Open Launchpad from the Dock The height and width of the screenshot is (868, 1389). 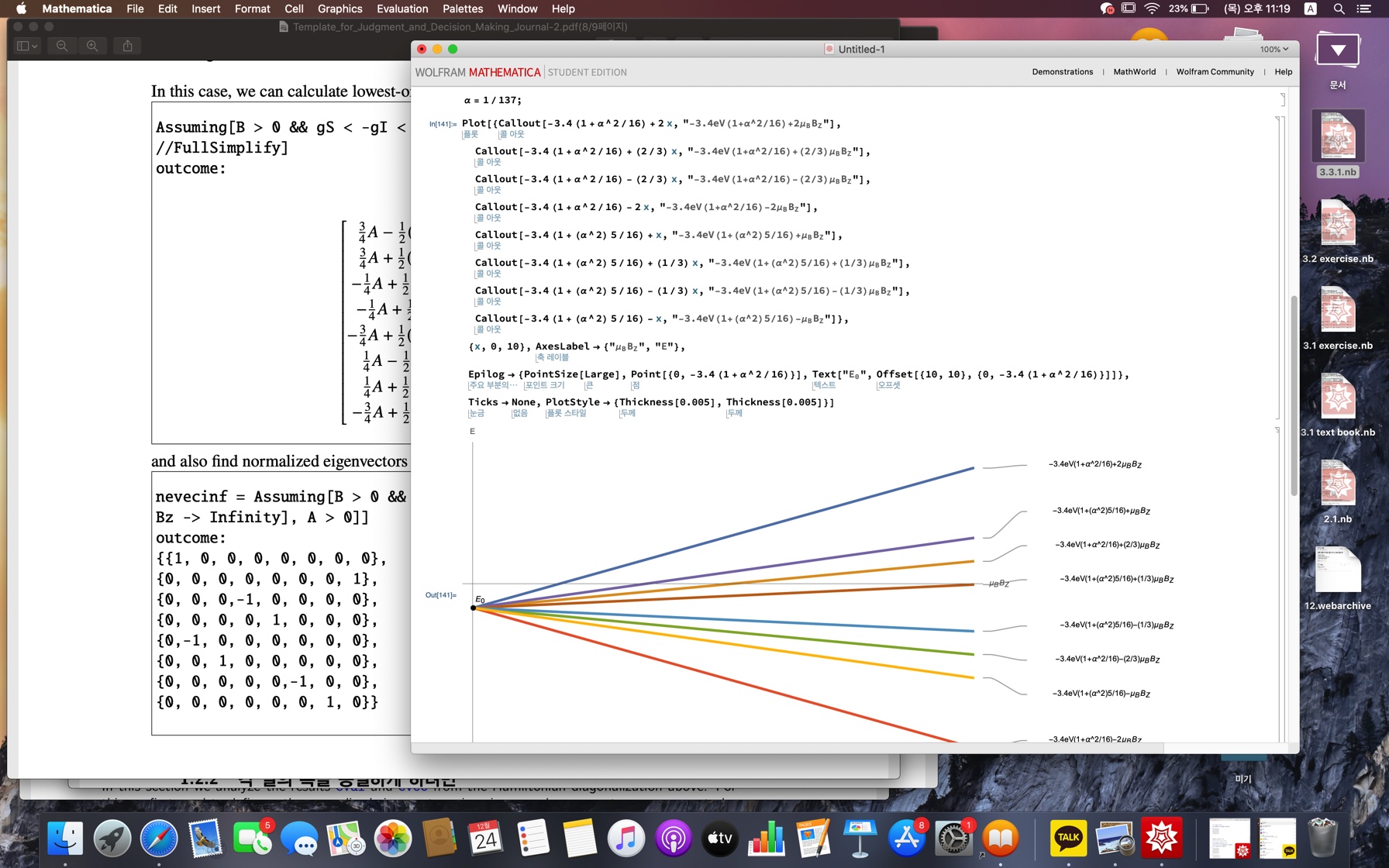pos(112,838)
